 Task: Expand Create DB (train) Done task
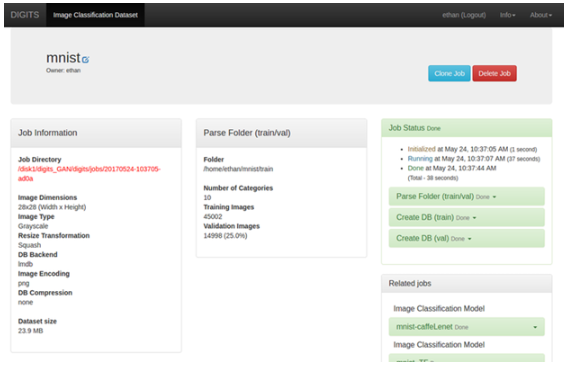466,217
